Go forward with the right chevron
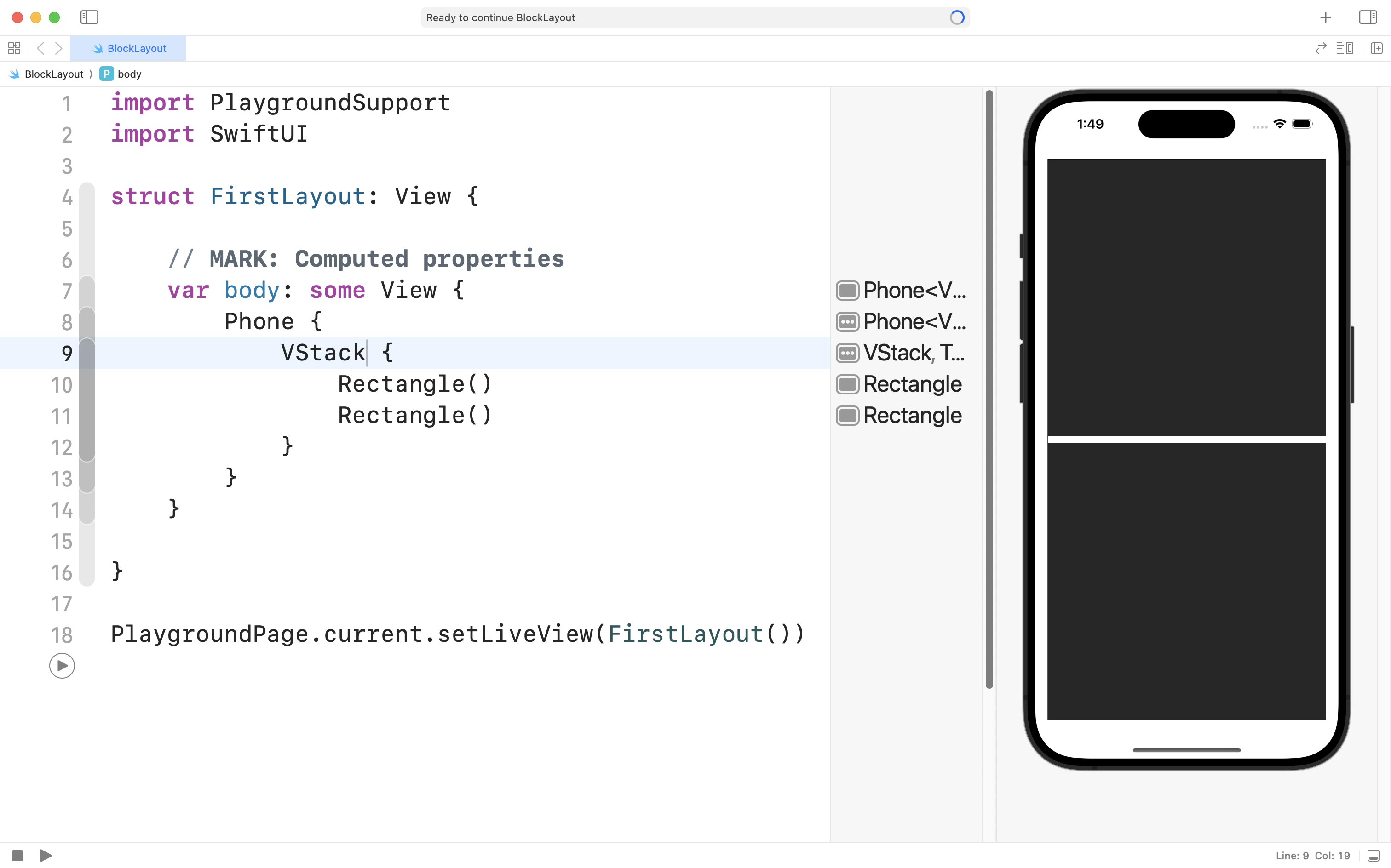The image size is (1391, 868). click(x=58, y=48)
